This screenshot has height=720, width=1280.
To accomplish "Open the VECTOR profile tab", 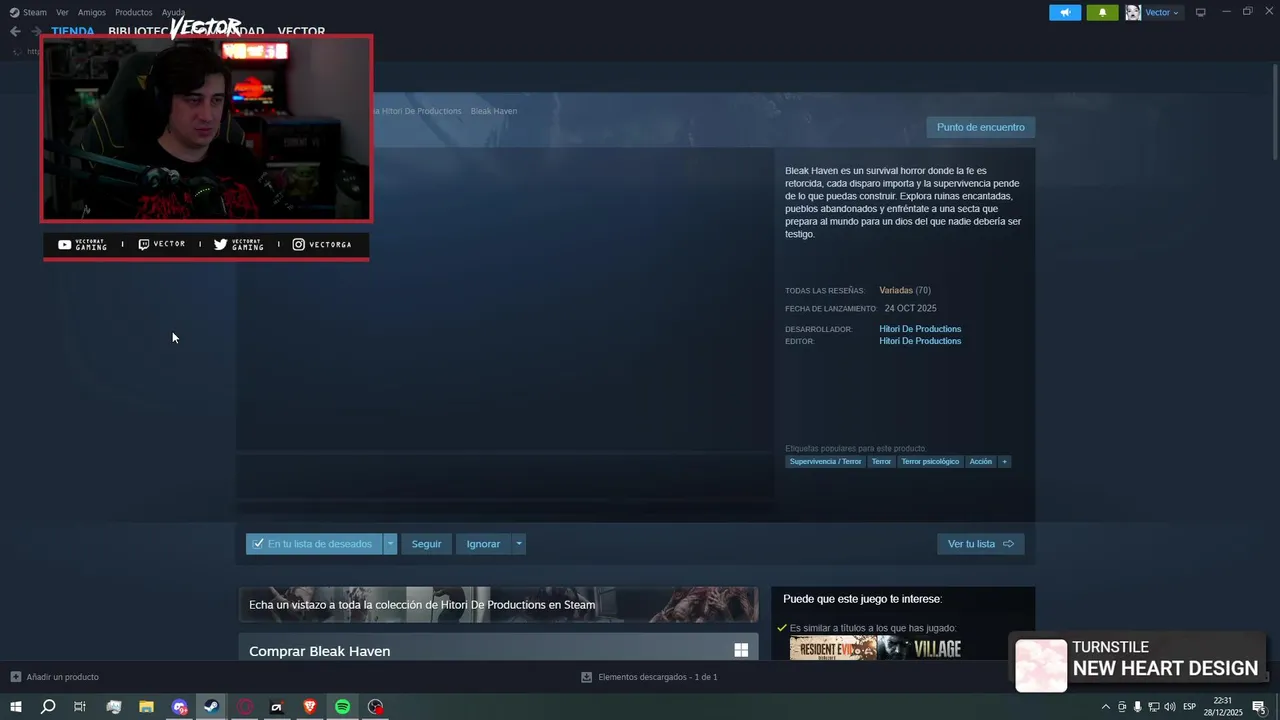I will tap(301, 31).
